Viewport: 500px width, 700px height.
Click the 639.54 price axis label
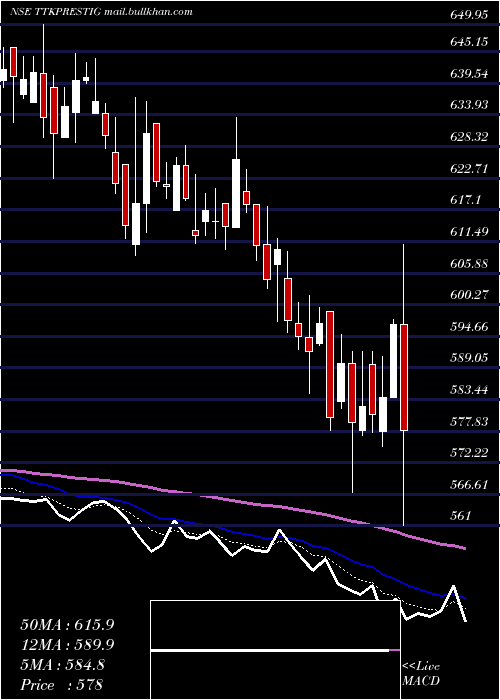pos(469,74)
